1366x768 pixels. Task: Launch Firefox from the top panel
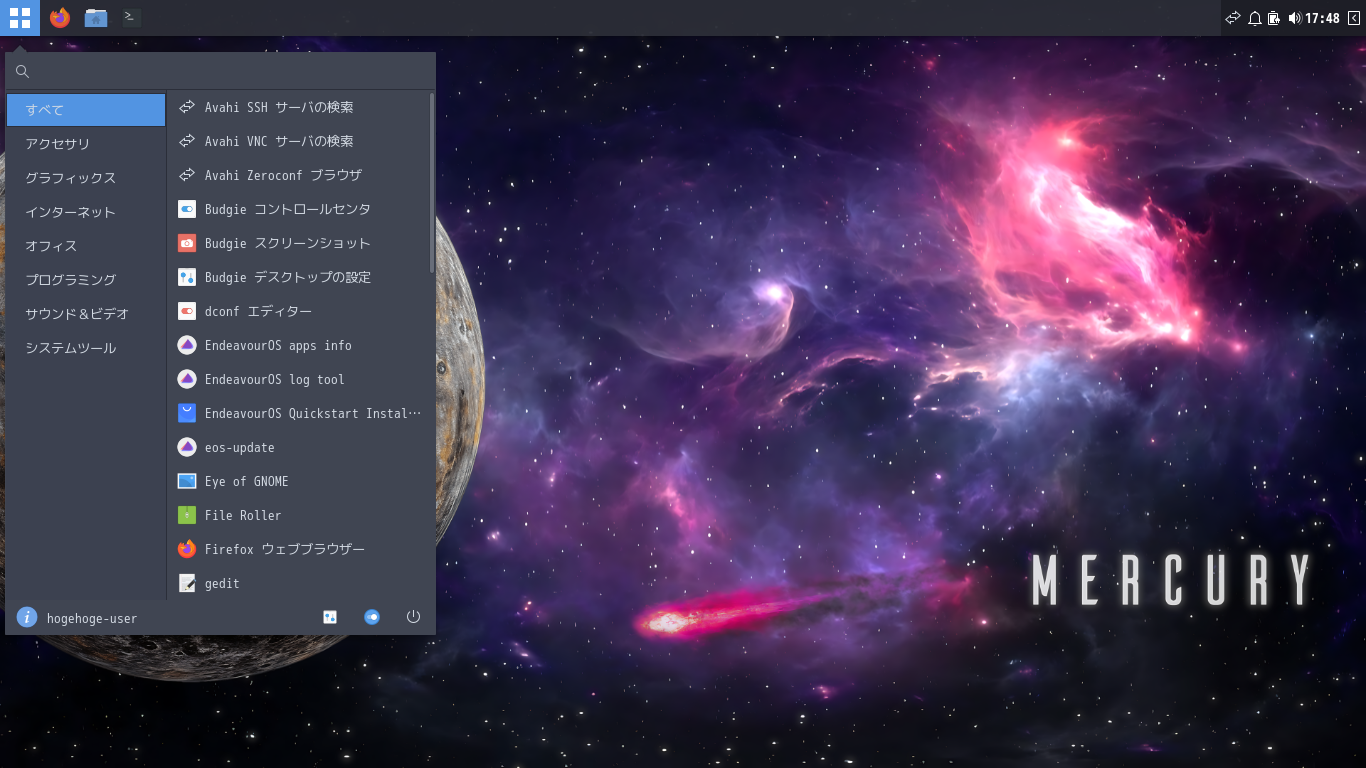(60, 18)
